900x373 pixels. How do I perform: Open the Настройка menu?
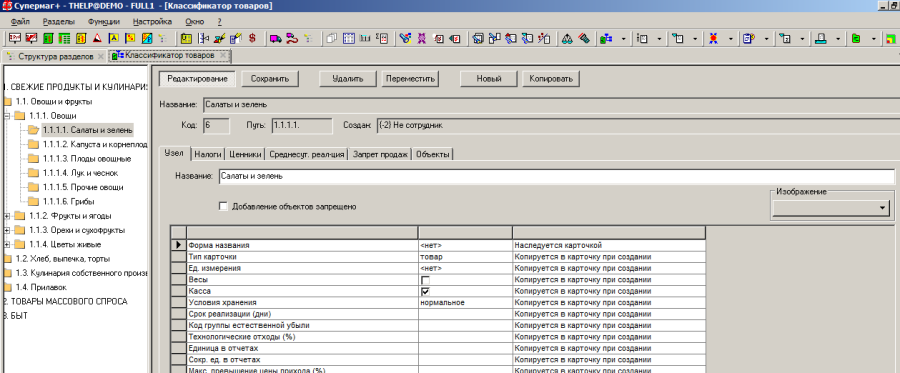click(152, 21)
